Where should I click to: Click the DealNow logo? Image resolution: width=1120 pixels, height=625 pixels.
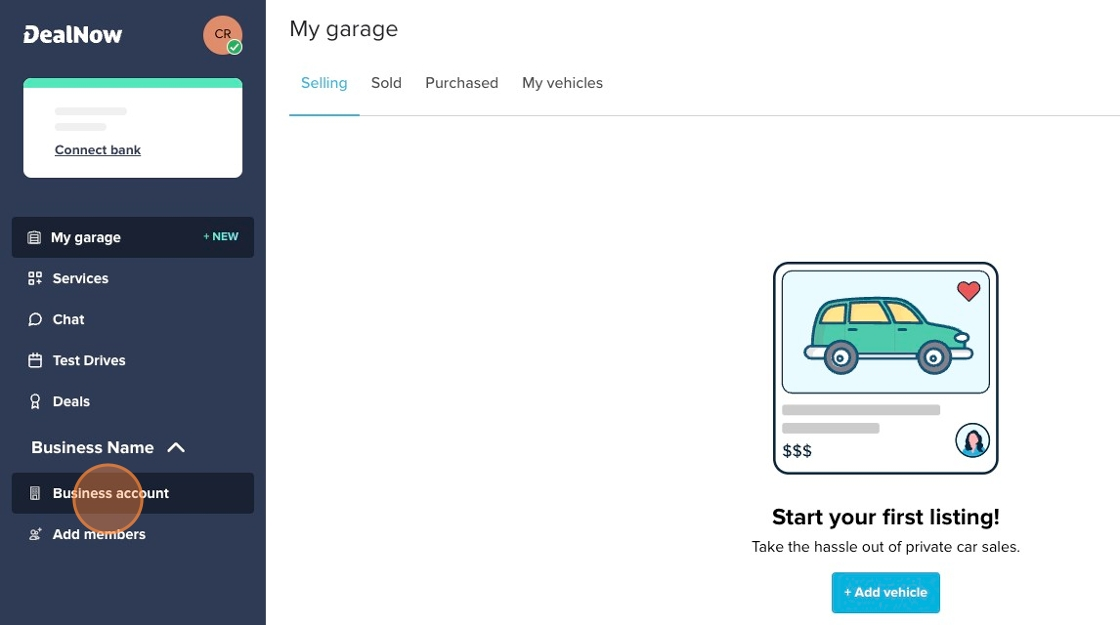click(72, 33)
